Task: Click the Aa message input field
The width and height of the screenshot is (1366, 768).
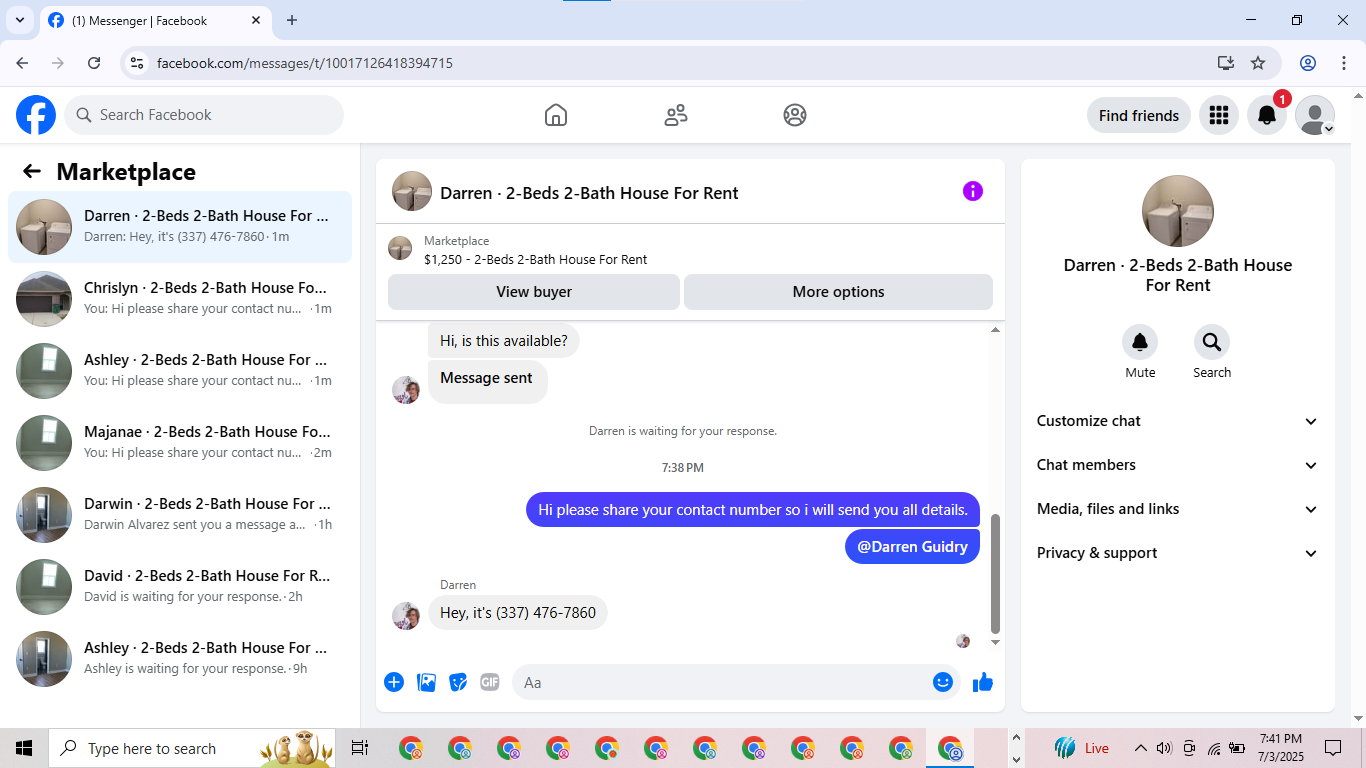Action: (x=736, y=682)
